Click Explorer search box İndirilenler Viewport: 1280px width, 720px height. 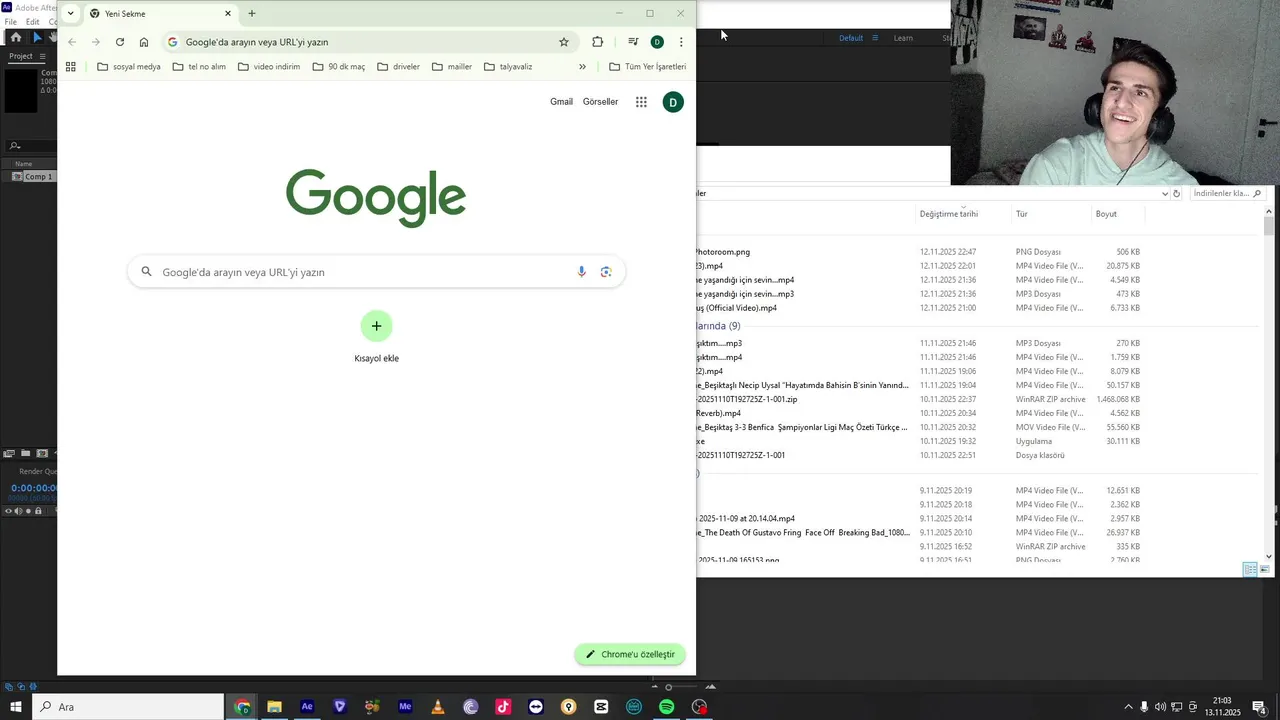coord(1226,193)
